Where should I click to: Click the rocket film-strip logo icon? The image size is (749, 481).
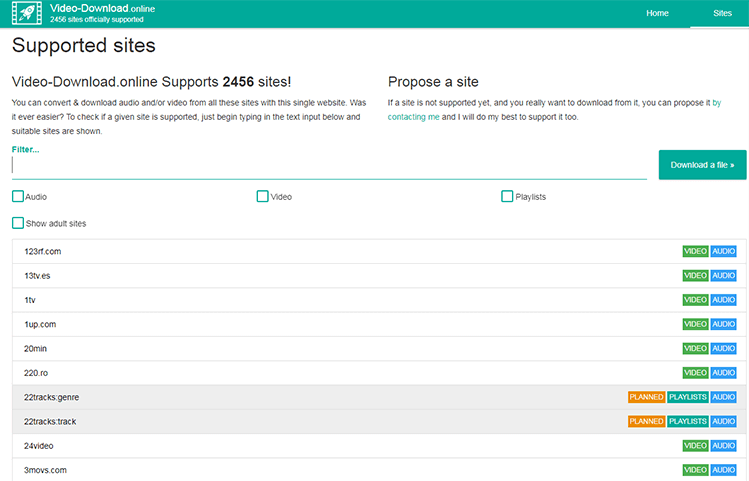click(x=27, y=13)
